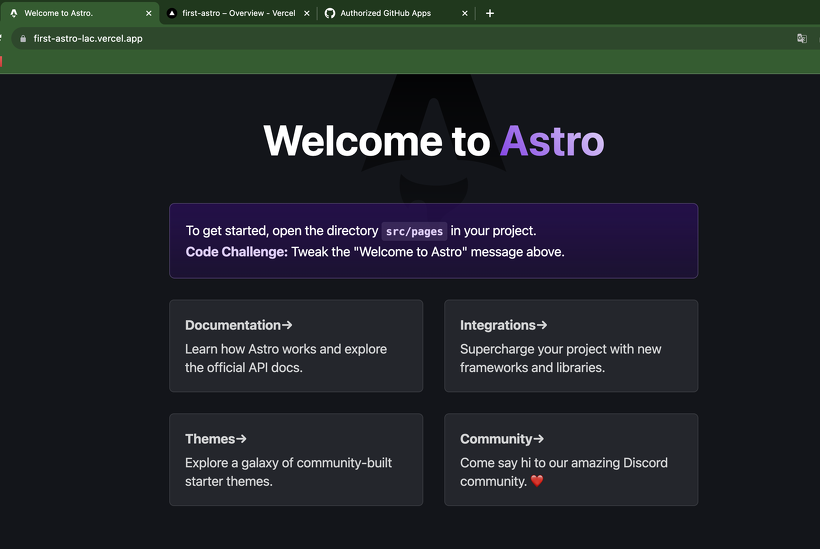Image resolution: width=820 pixels, height=549 pixels.
Task: Click the Welcome to Astro heading
Action: pyautogui.click(x=434, y=141)
